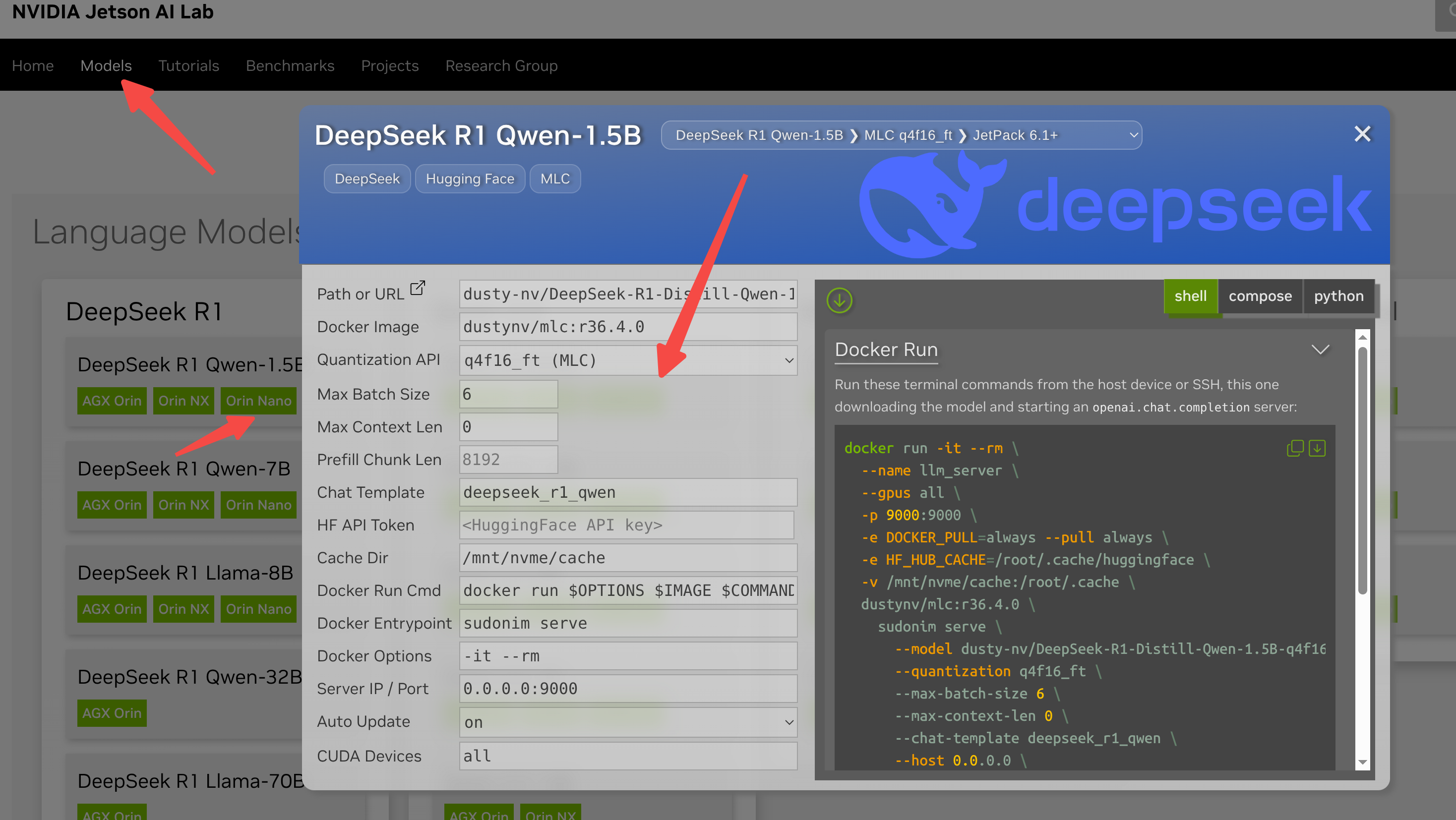Image resolution: width=1456 pixels, height=820 pixels.
Task: Switch to the python tab
Action: (1338, 296)
